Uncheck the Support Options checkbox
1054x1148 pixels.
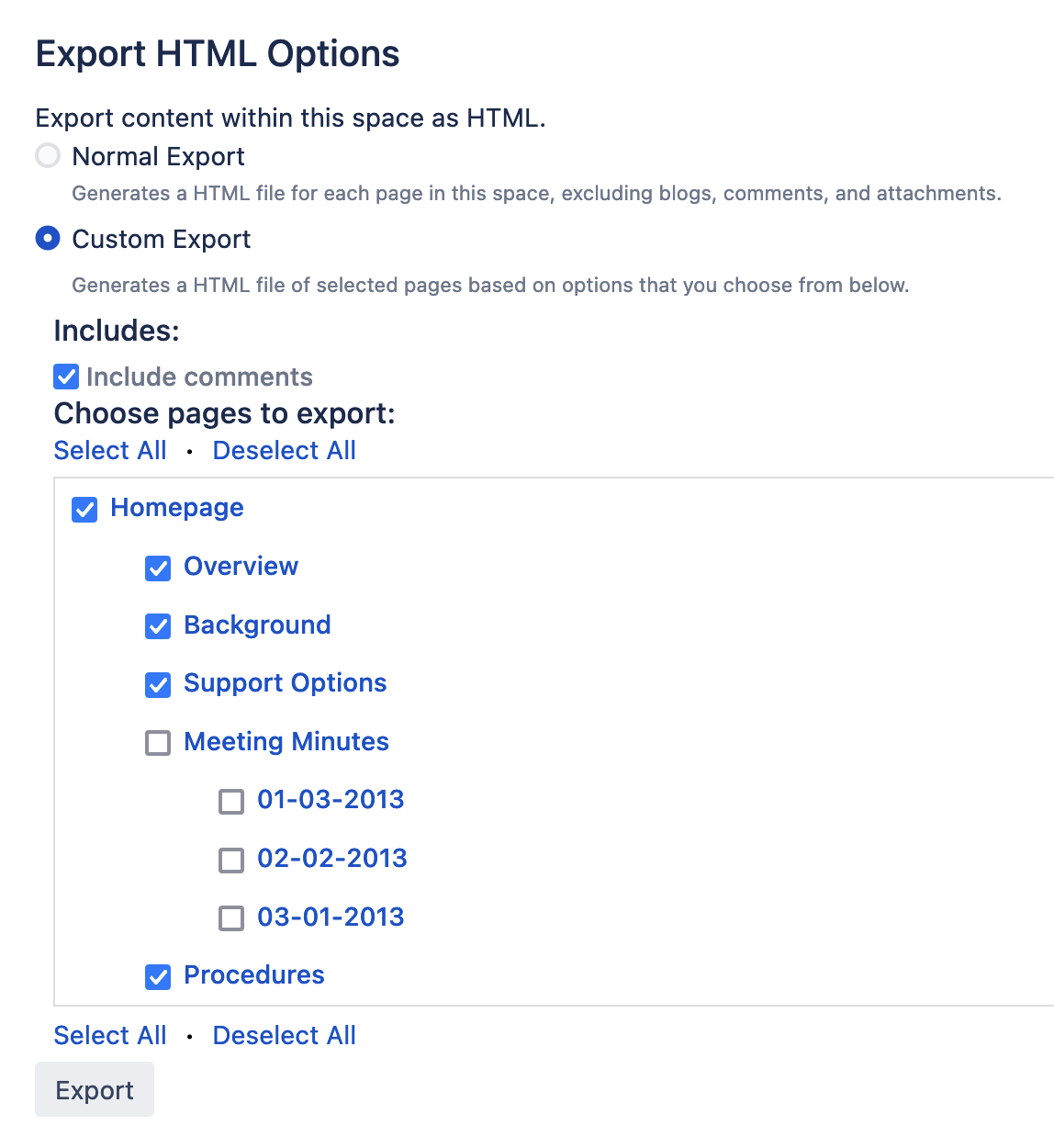158,684
